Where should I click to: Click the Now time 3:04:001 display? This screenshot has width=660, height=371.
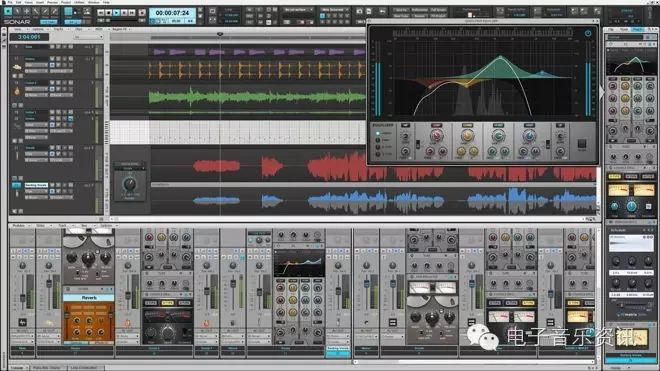coord(29,37)
